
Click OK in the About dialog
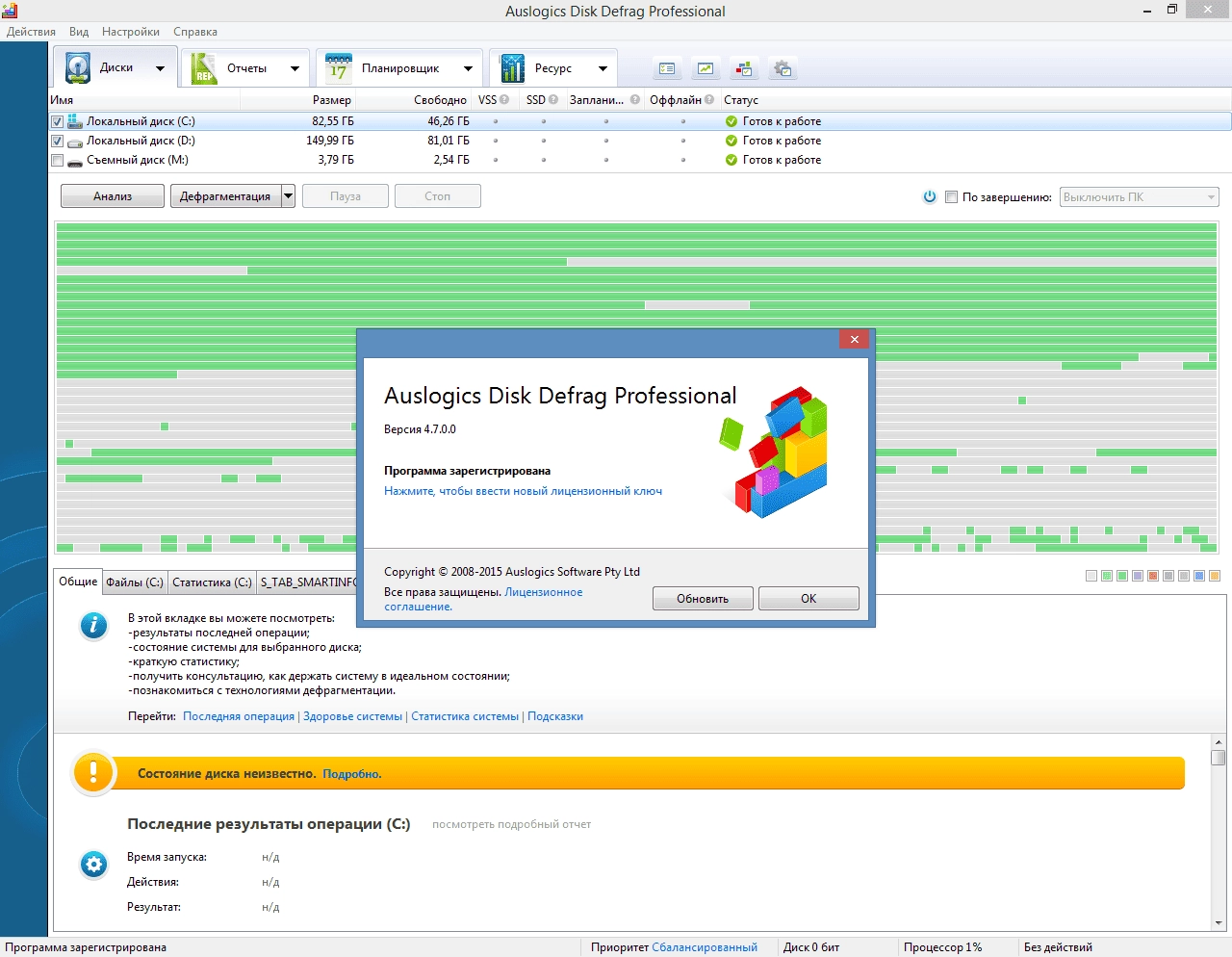pos(808,598)
